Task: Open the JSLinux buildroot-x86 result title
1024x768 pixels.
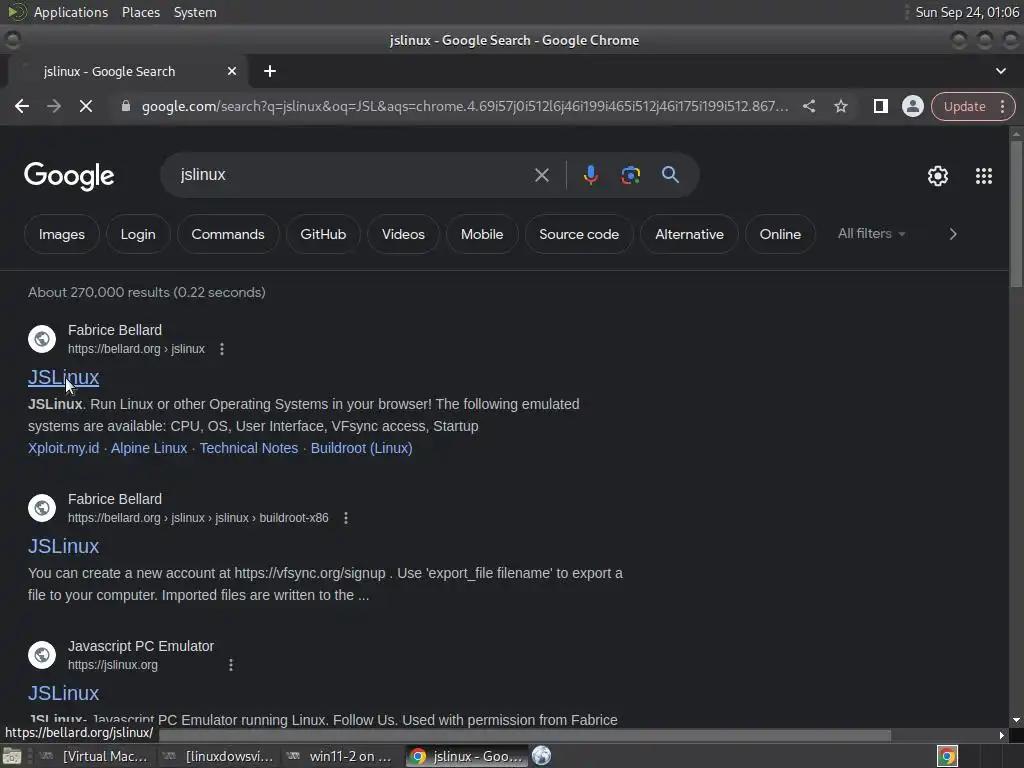Action: (63, 546)
